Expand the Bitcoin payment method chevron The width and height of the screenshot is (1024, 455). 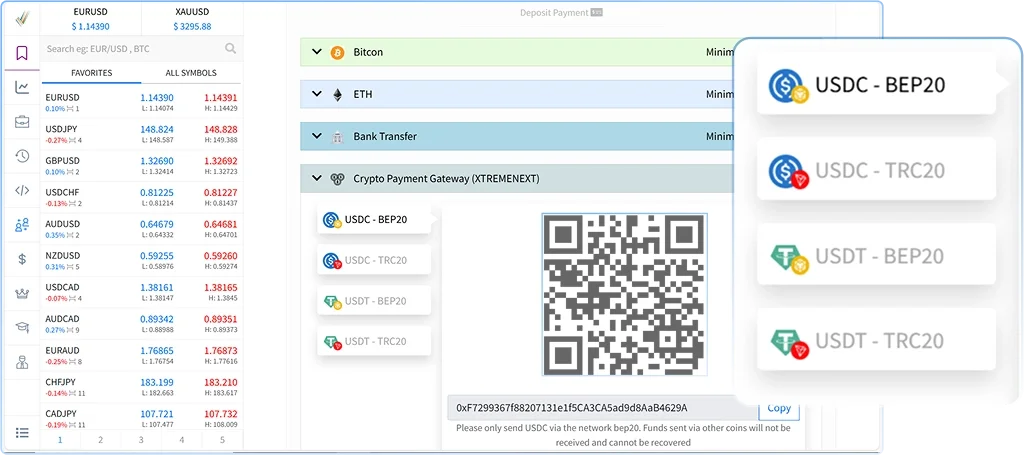(x=317, y=52)
